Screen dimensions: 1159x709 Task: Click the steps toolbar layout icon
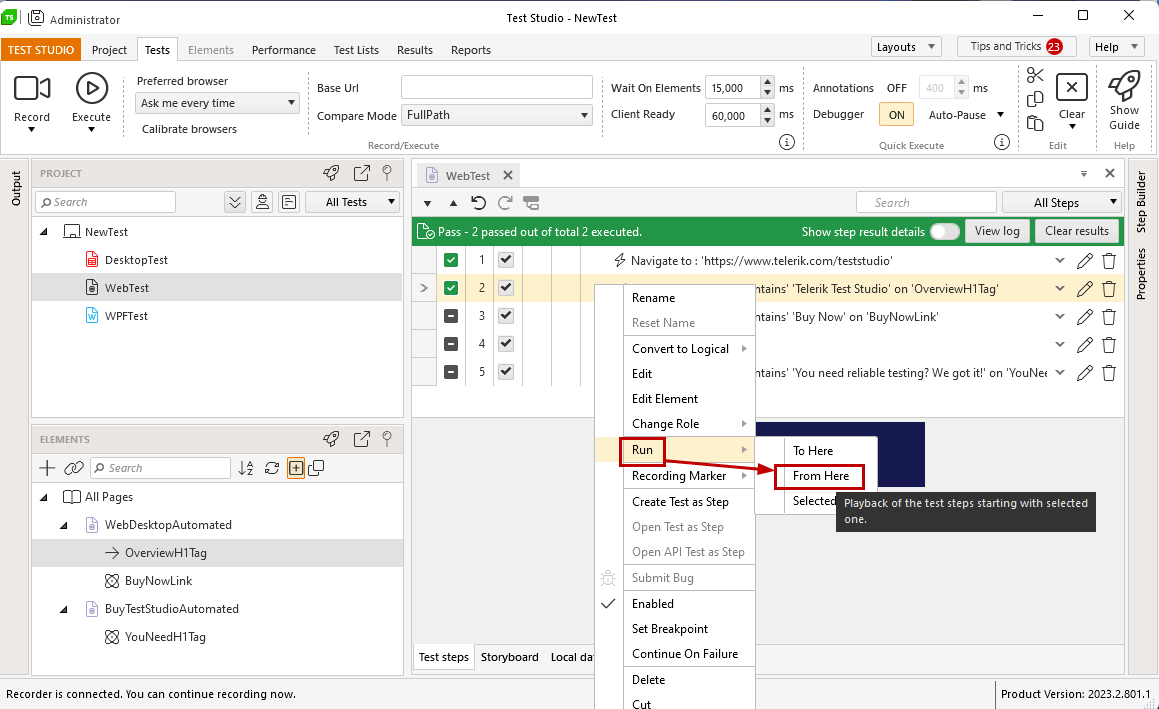pyautogui.click(x=531, y=203)
